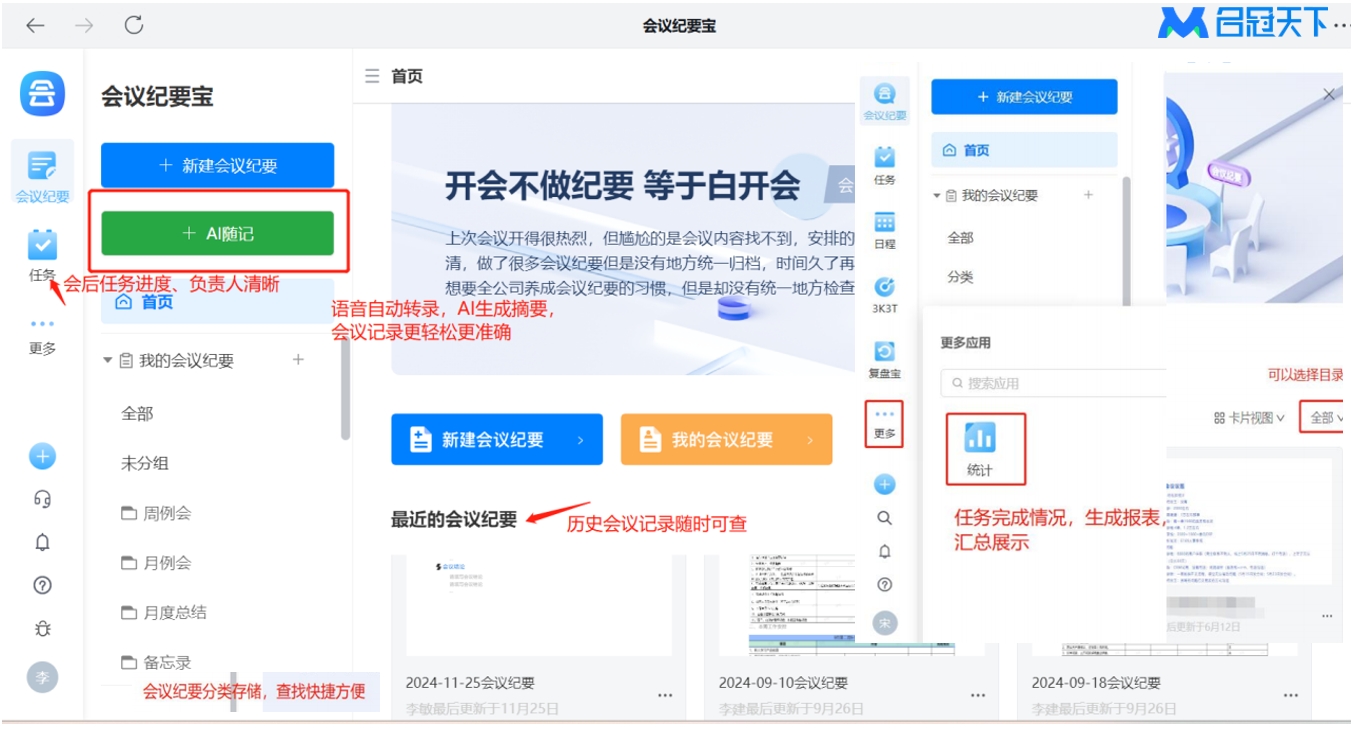Image resolution: width=1356 pixels, height=729 pixels.
Task: Click the 会议纪要宝 app logo in main sidebar
Action: coord(42,94)
